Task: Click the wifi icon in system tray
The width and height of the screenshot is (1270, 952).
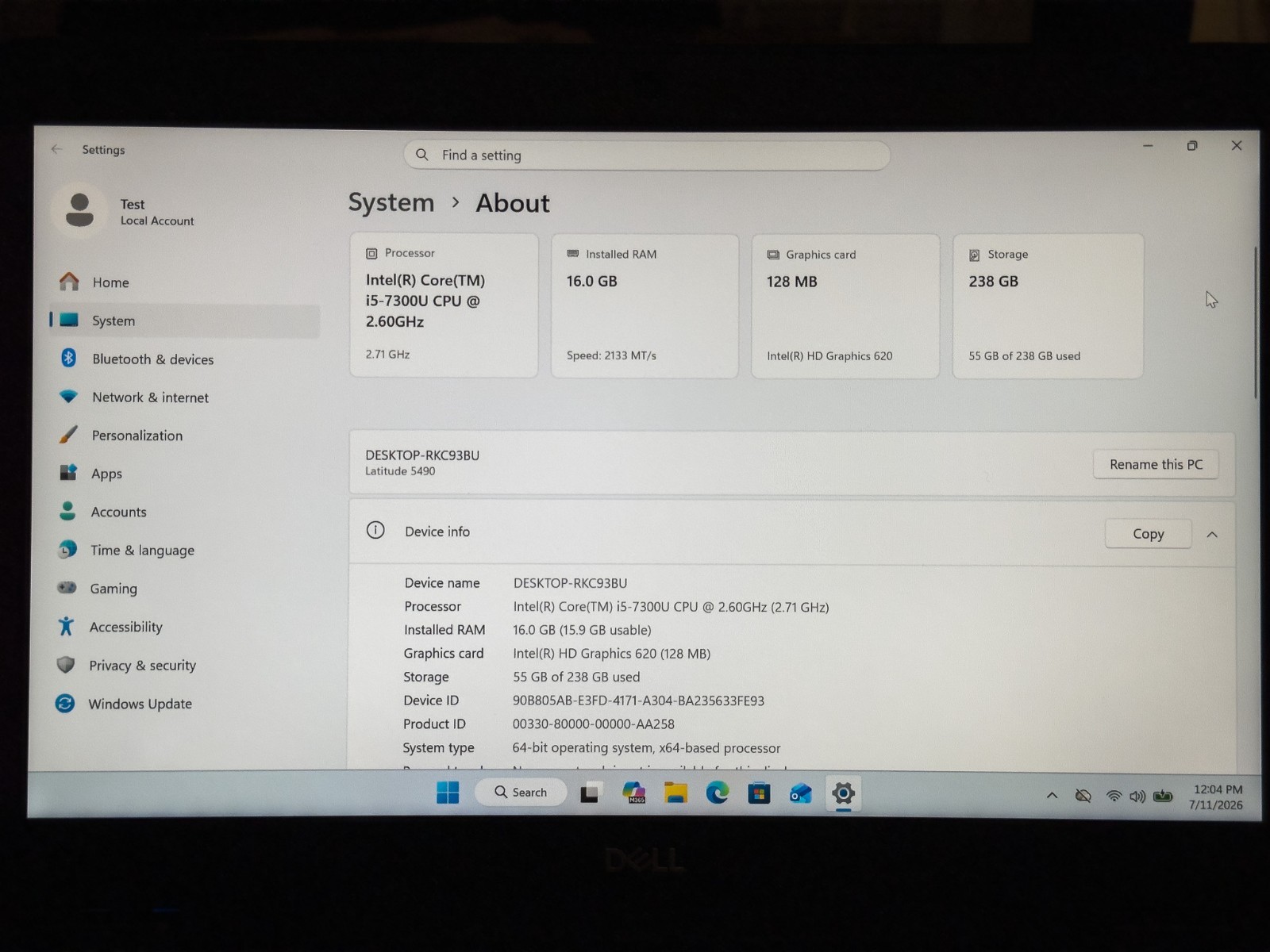Action: tap(1114, 796)
